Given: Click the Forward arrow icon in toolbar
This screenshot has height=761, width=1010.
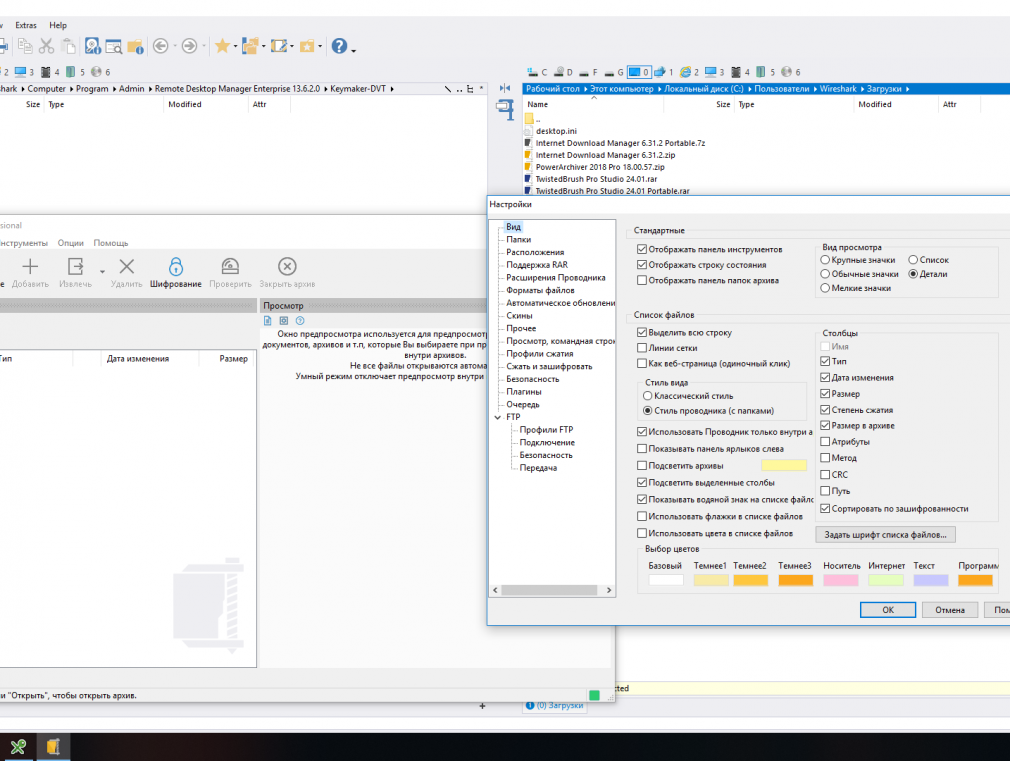Looking at the screenshot, I should point(189,46).
